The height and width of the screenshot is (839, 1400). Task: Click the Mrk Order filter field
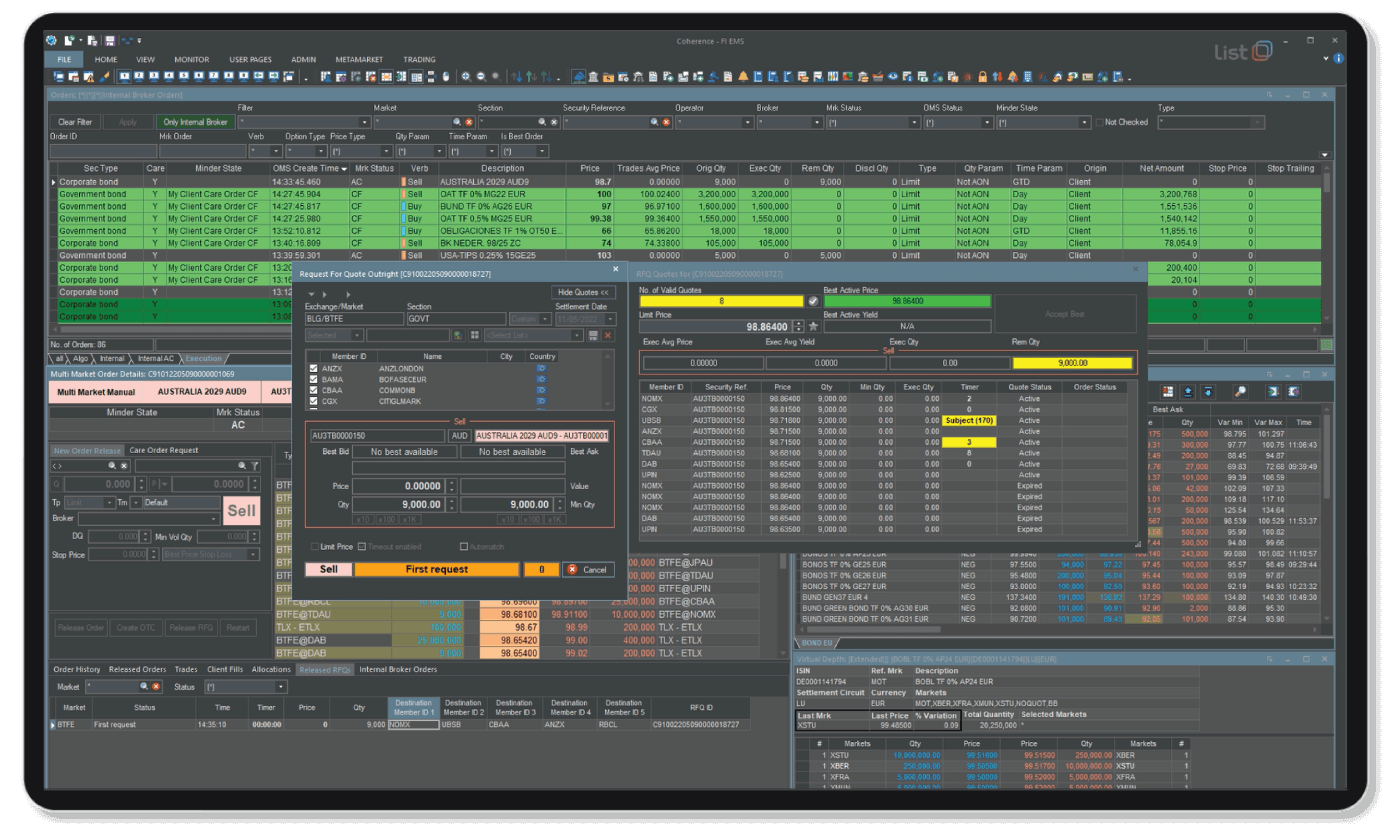tap(203, 151)
